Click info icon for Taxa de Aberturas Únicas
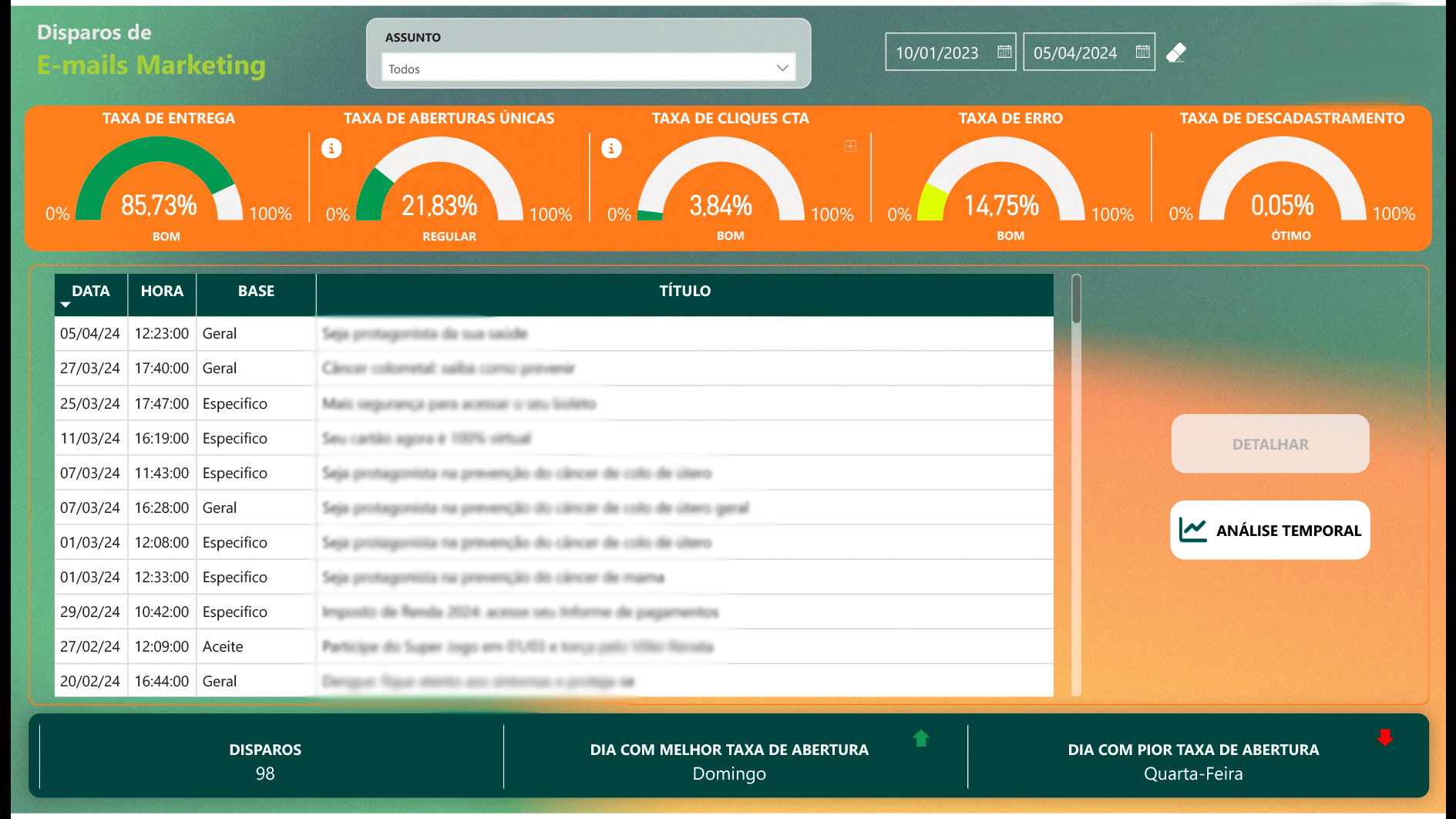This screenshot has width=1456, height=819. (x=331, y=148)
